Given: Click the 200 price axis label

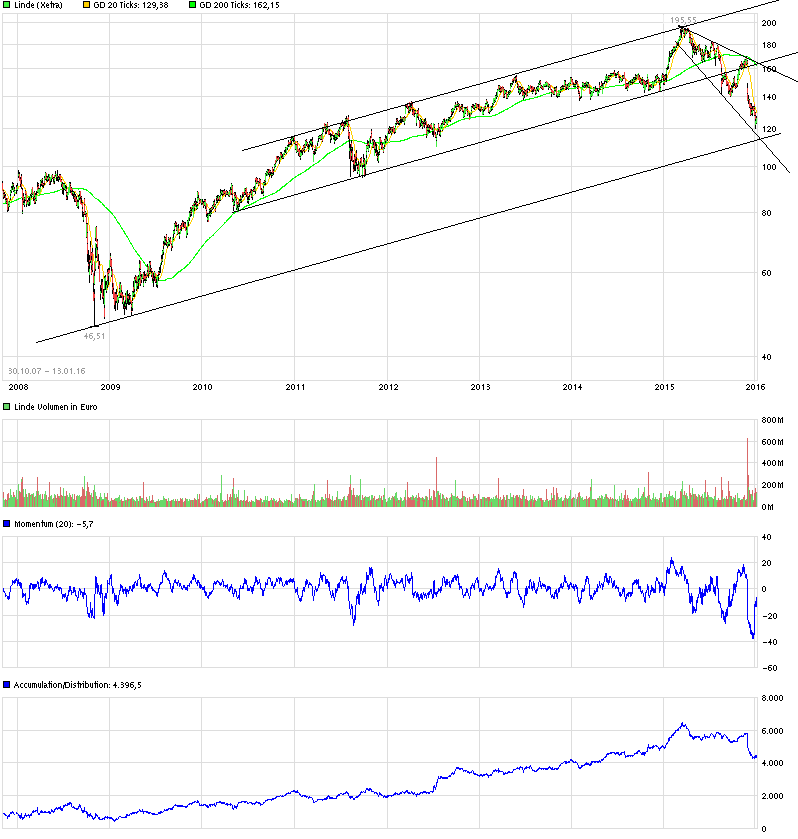Looking at the screenshot, I should click(769, 23).
